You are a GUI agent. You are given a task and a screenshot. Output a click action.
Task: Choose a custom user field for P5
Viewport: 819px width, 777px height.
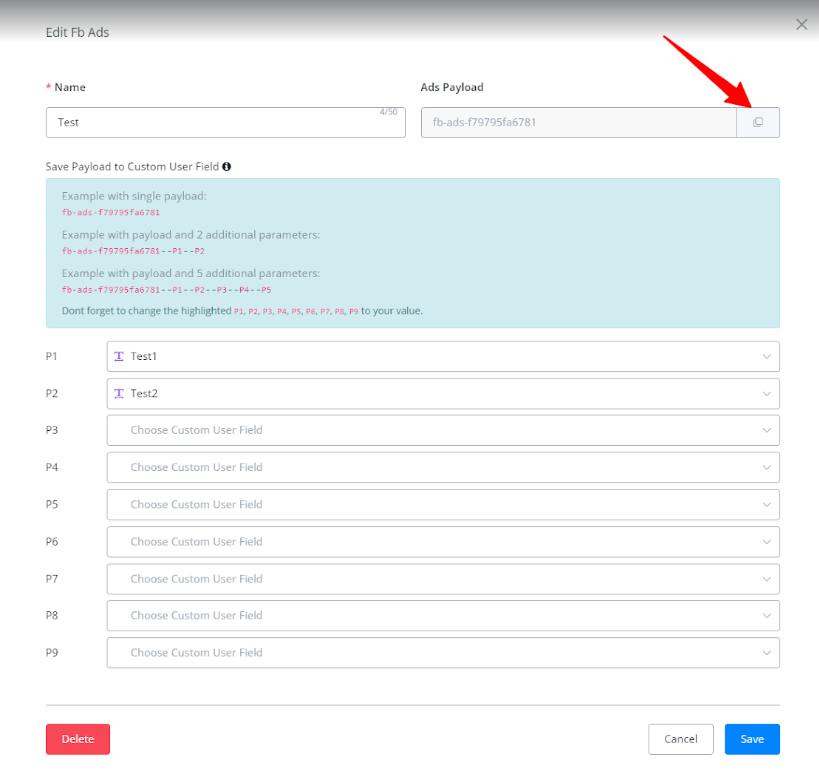coord(442,505)
